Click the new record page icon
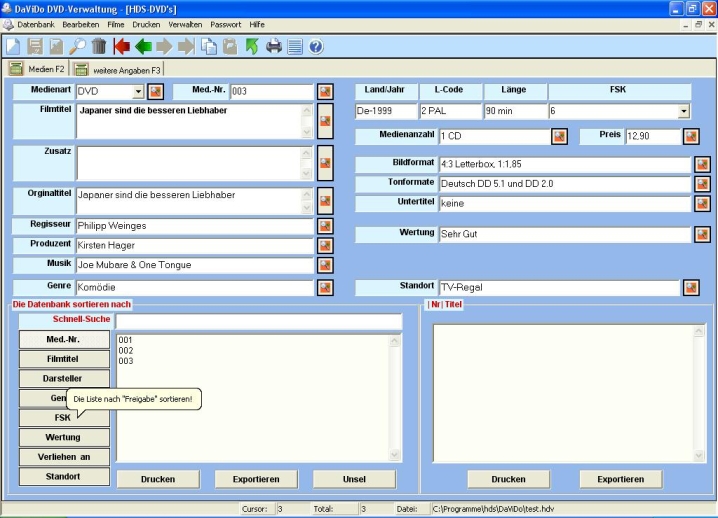Viewport: 718px width, 518px height. [x=13, y=46]
